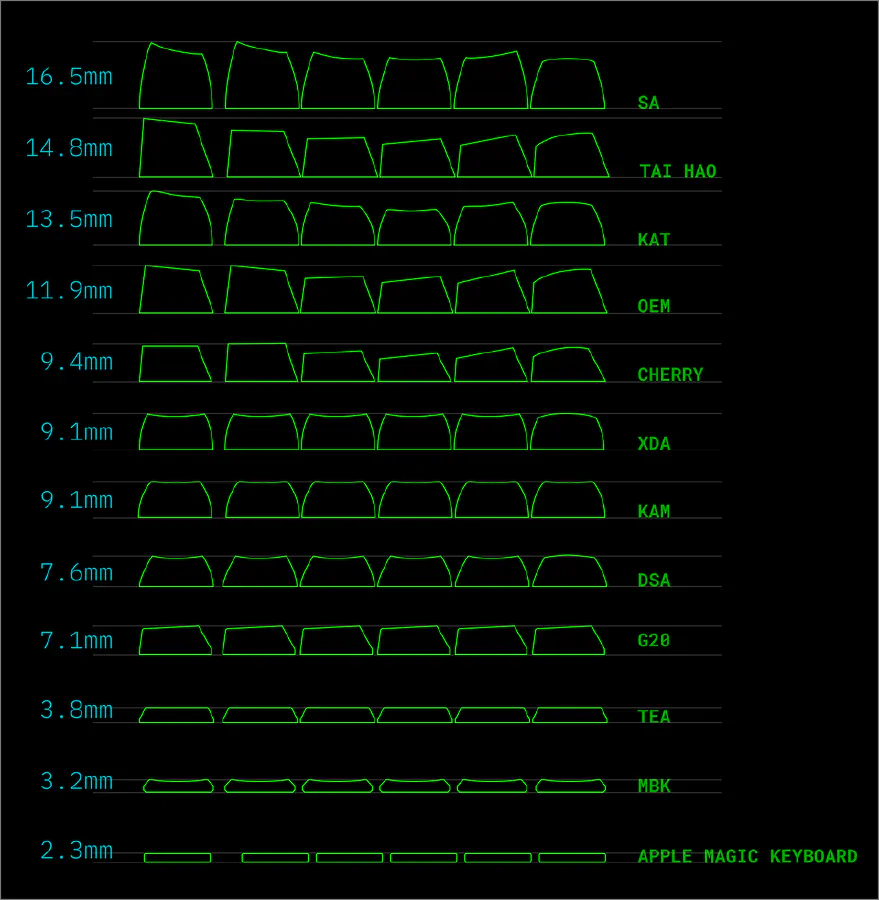The image size is (879, 900).
Task: Click the CHERRY profile keycap shape
Action: pos(175,360)
